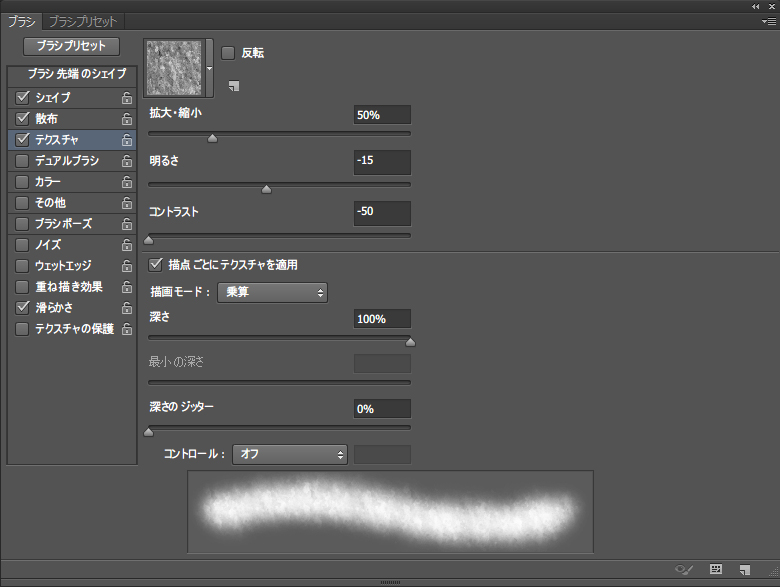The image size is (780, 587).
Task: Click lock icon beside シェイプ row
Action: (127, 98)
